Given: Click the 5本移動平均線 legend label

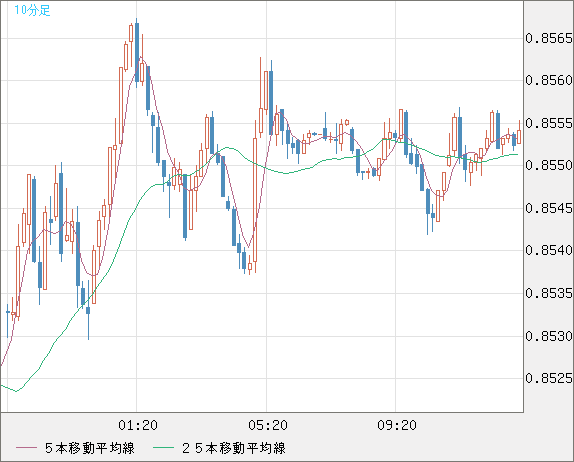Looking at the screenshot, I should 90,448.
